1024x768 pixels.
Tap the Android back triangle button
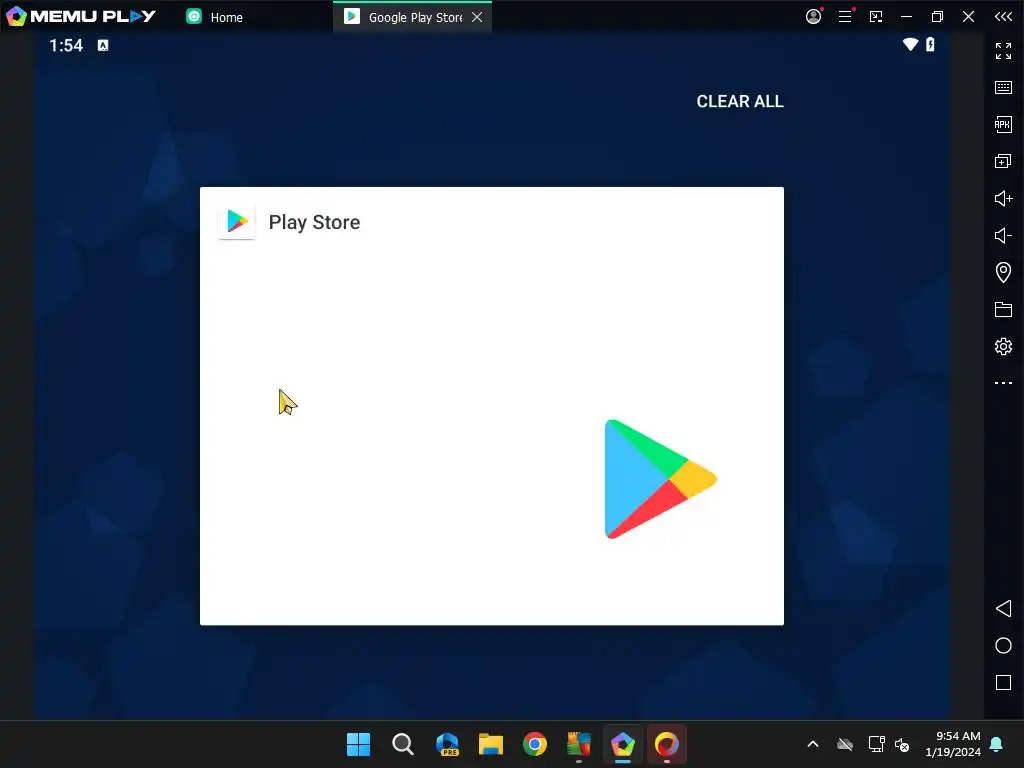(x=1003, y=609)
